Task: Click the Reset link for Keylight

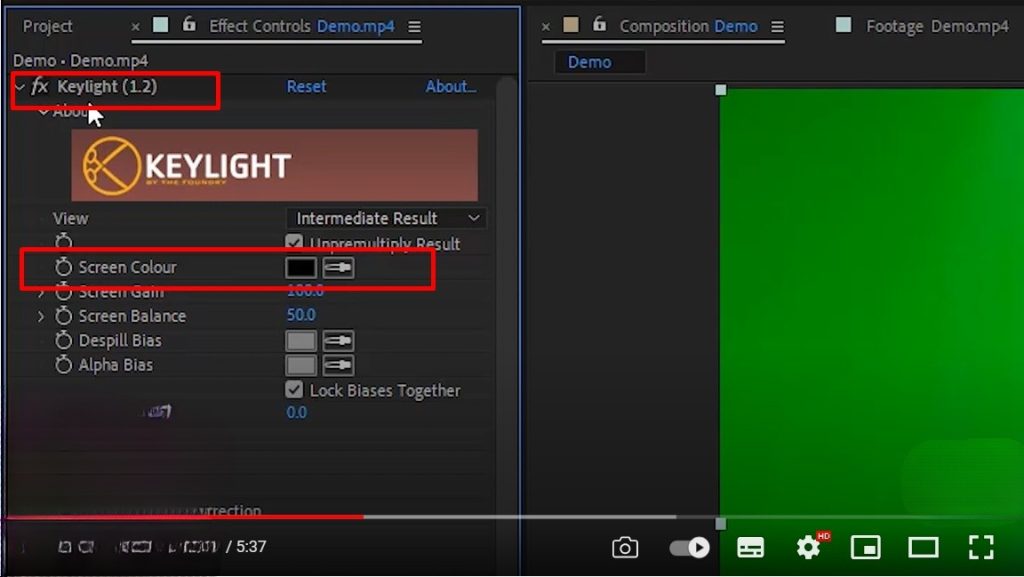Action: click(x=306, y=87)
